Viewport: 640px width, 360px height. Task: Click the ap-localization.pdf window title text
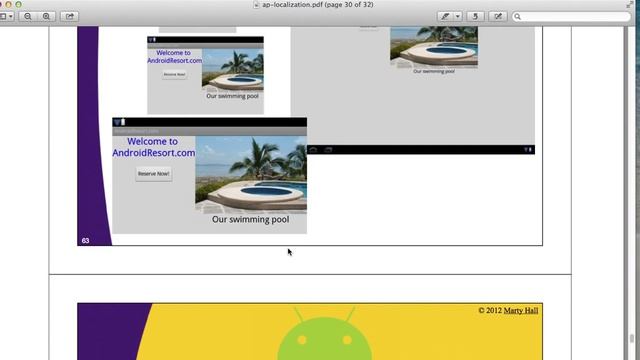(x=318, y=4)
